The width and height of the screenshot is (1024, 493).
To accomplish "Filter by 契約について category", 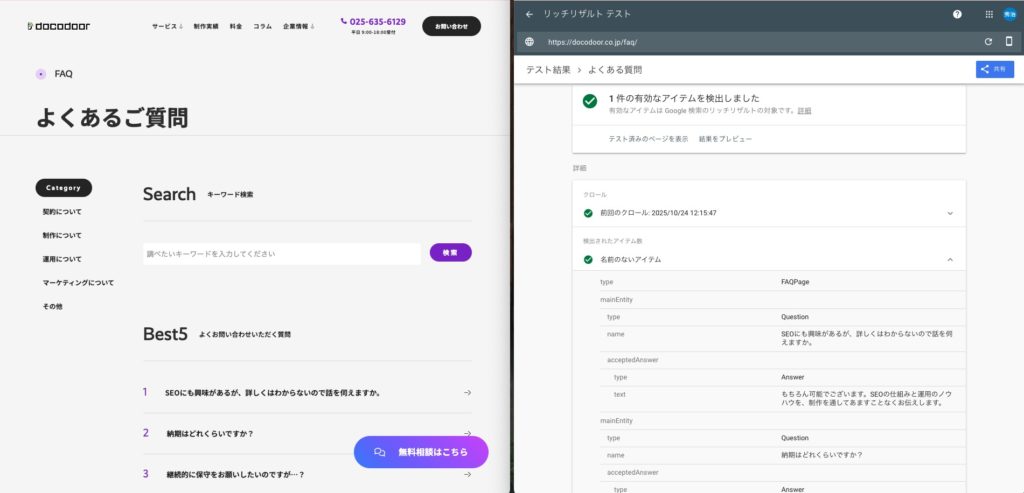I will [x=62, y=212].
